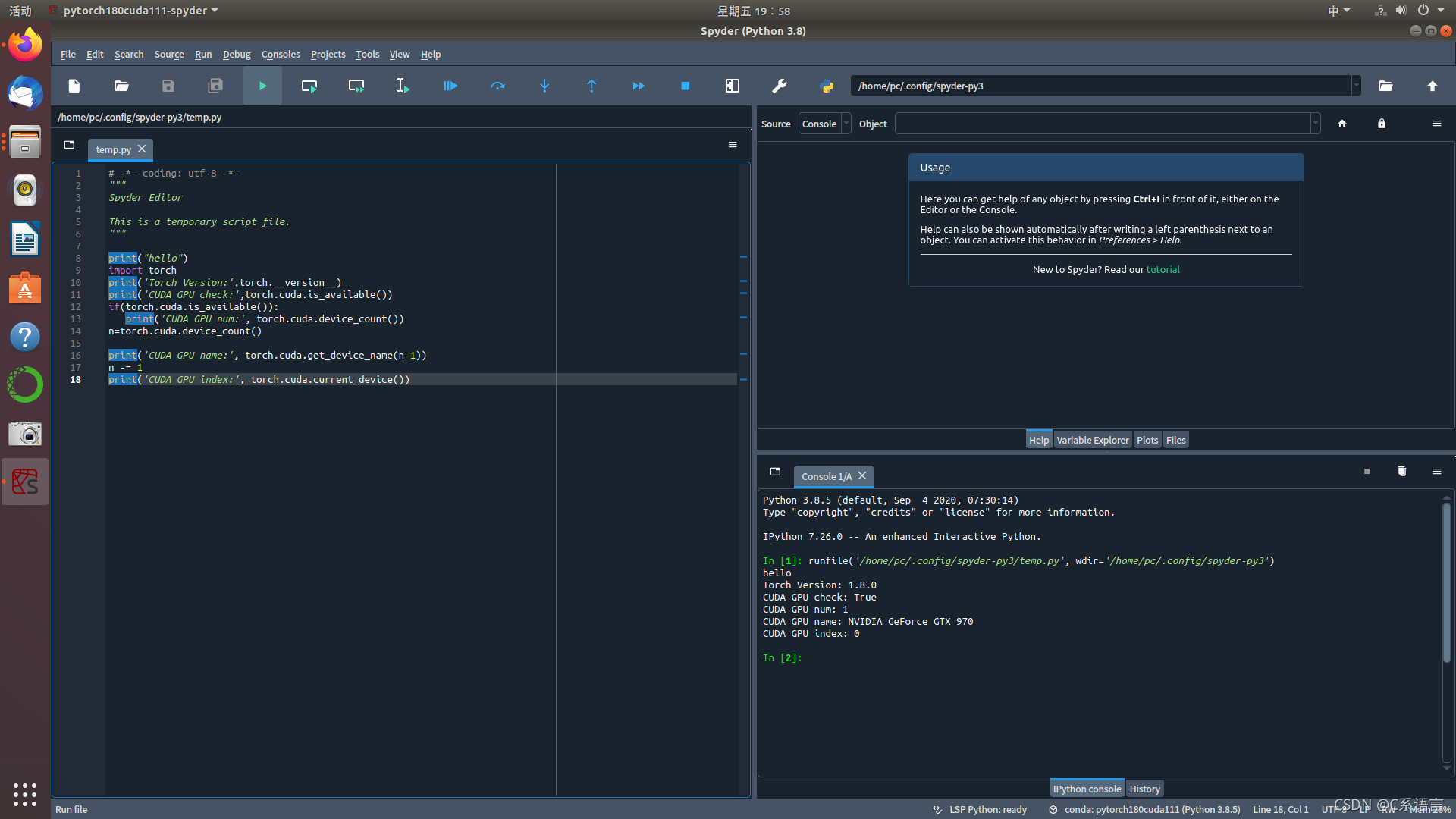Click the Stop execution icon
This screenshot has width=1456, height=819.
(685, 85)
